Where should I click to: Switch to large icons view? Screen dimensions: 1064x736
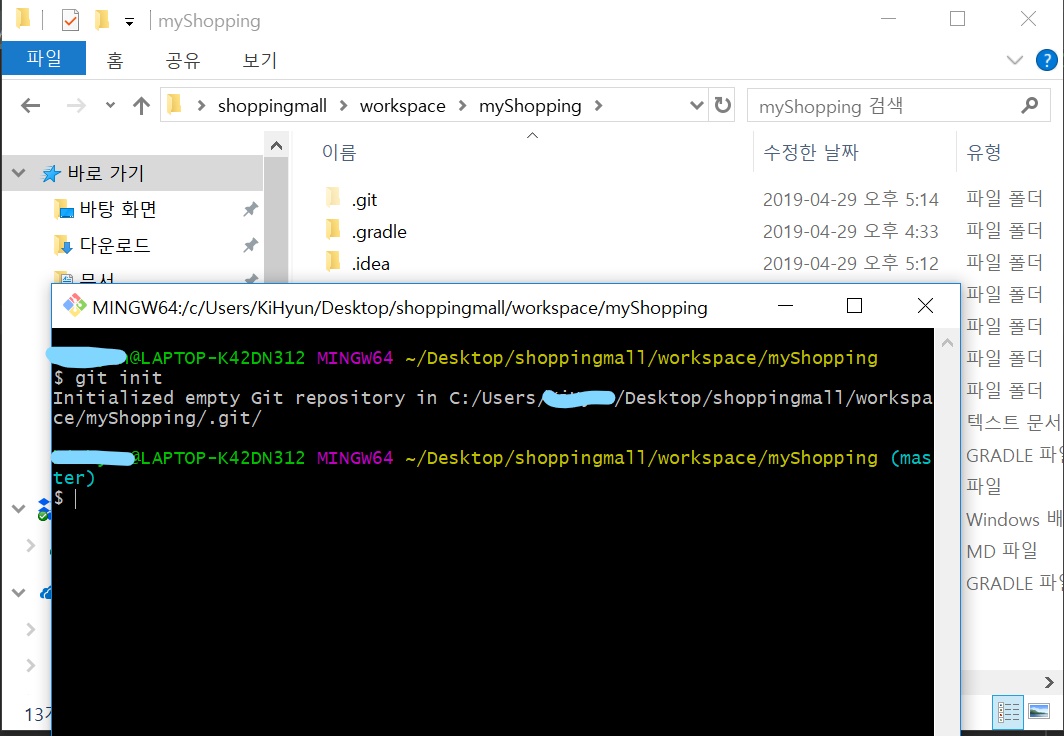pos(1039,712)
